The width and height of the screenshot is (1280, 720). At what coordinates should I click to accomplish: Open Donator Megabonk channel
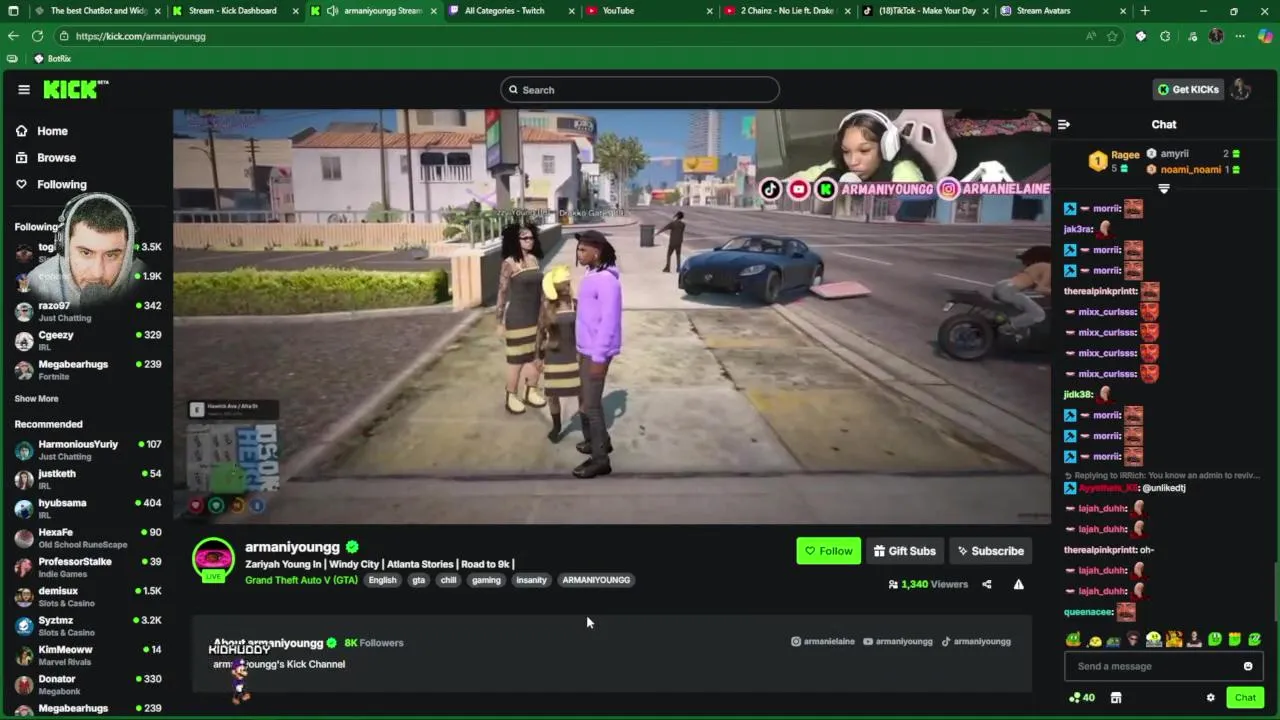88,685
